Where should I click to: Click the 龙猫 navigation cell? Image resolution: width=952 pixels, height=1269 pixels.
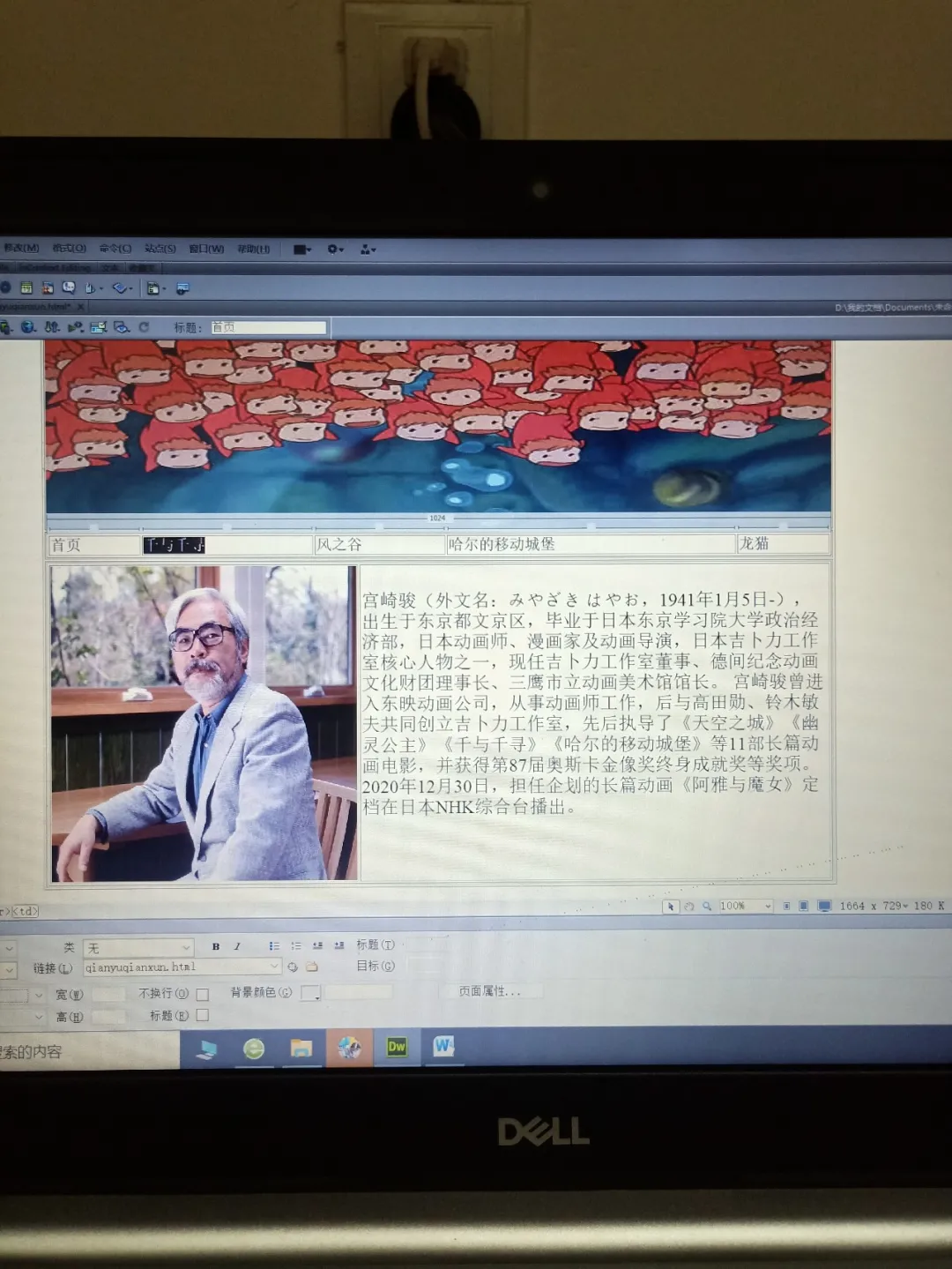click(x=783, y=543)
